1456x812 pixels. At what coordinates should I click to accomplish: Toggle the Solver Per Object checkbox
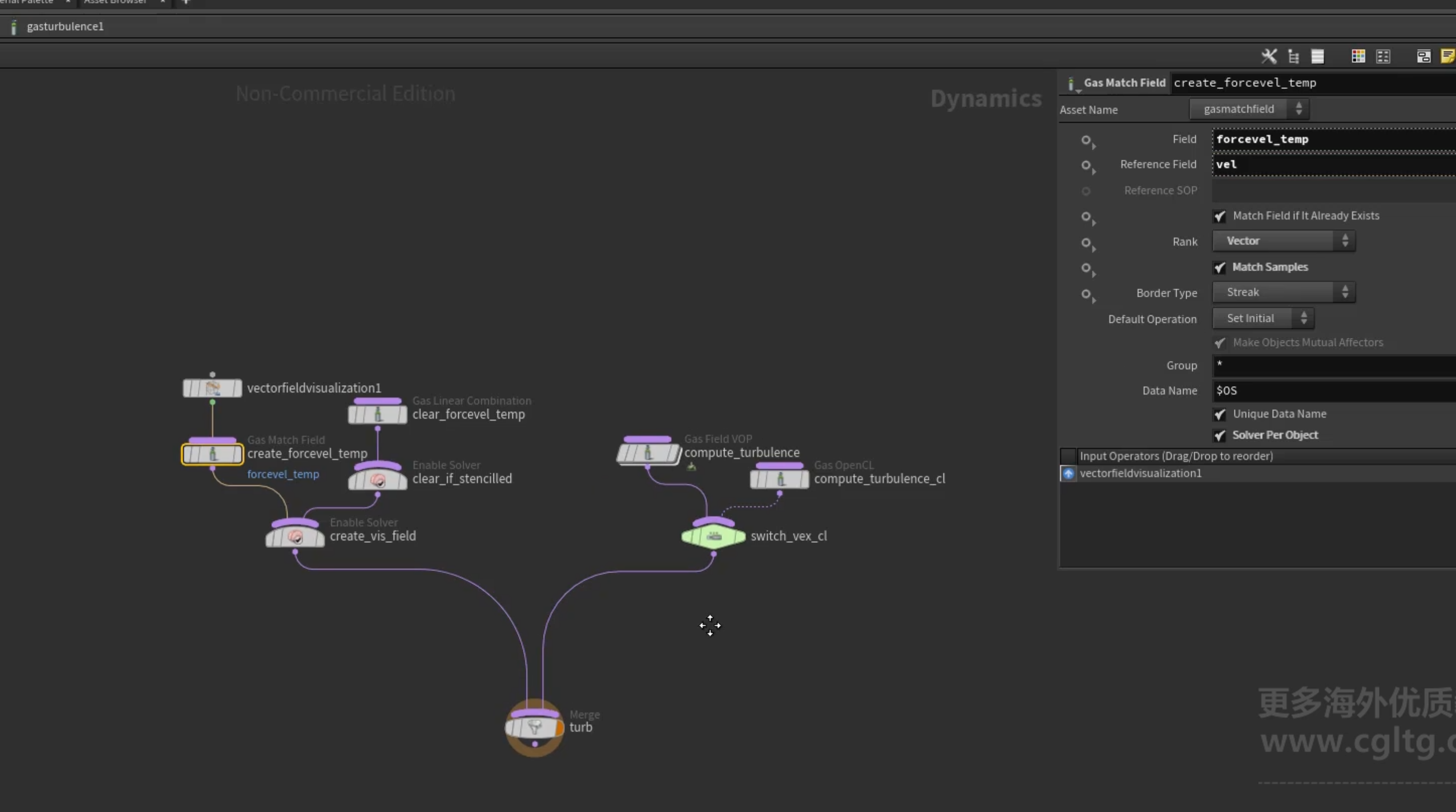click(1220, 435)
